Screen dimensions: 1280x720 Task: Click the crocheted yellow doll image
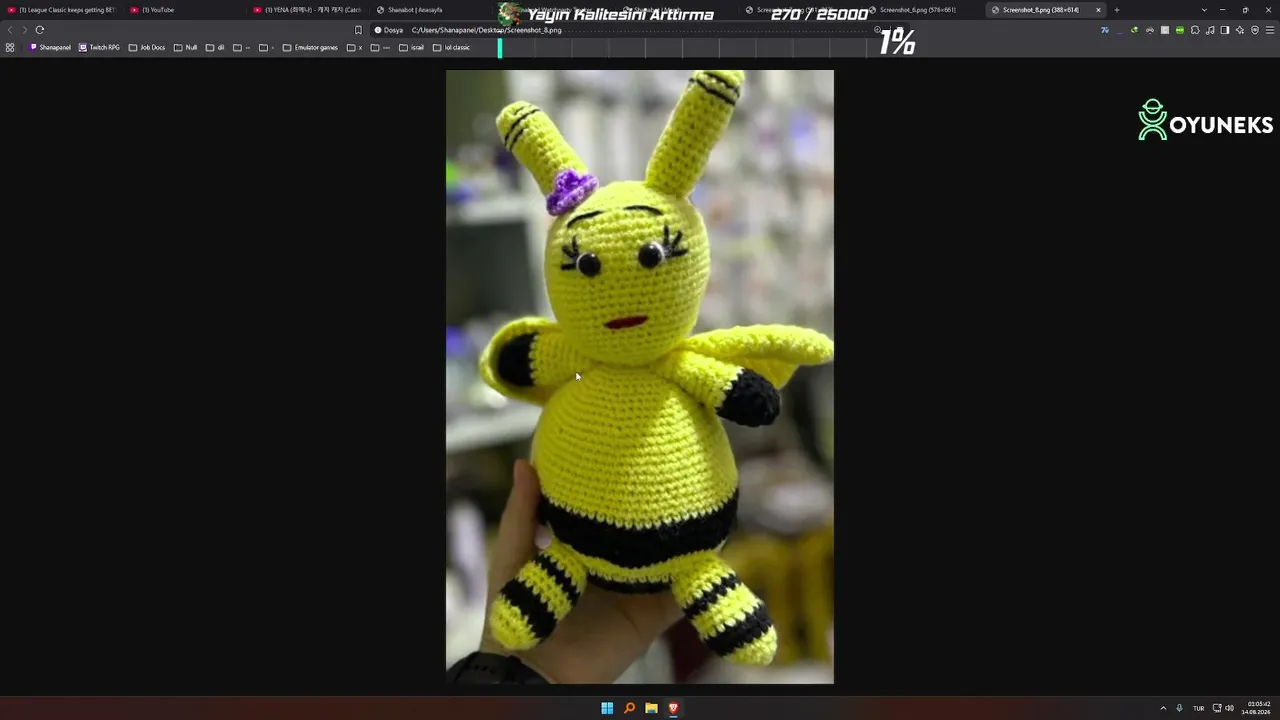tap(640, 377)
